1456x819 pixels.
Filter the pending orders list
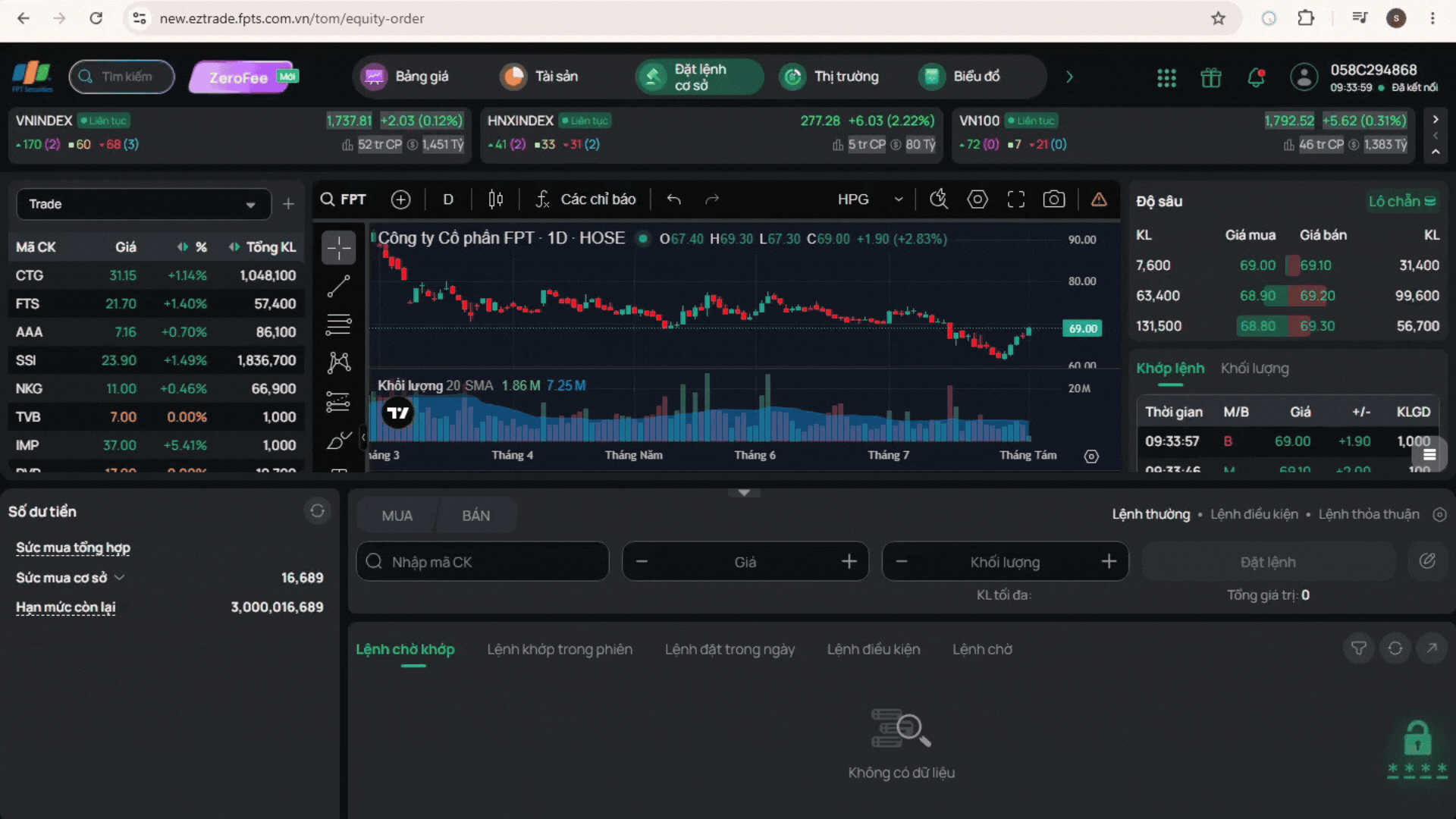point(1359,648)
